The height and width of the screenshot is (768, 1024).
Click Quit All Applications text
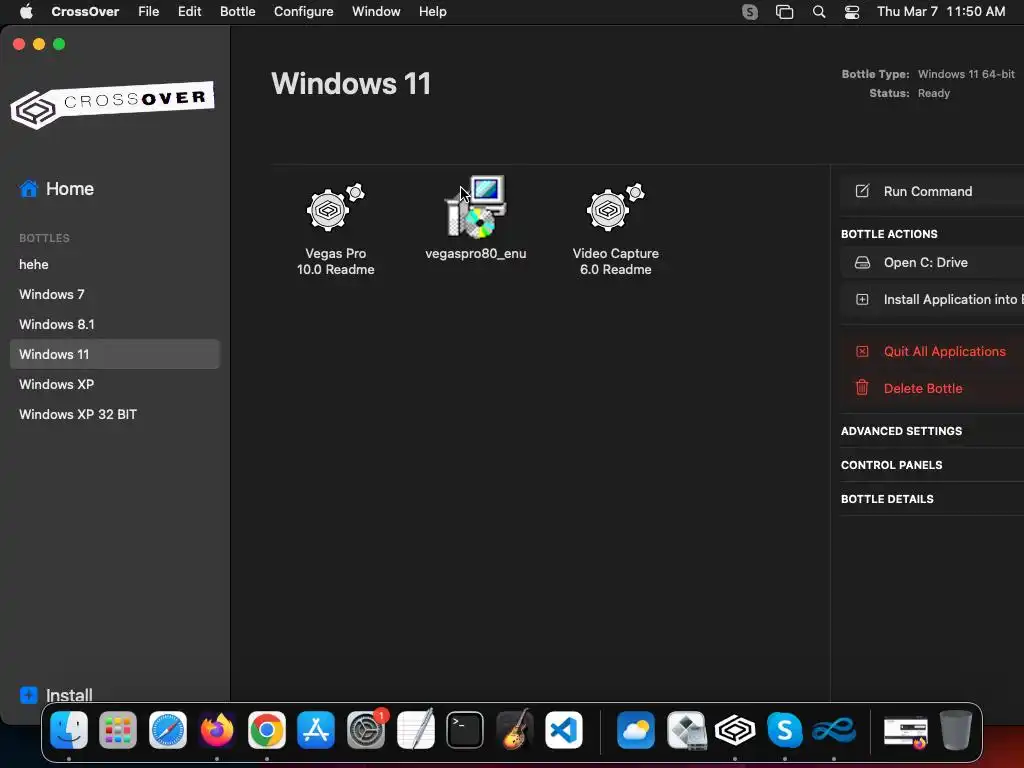(944, 351)
